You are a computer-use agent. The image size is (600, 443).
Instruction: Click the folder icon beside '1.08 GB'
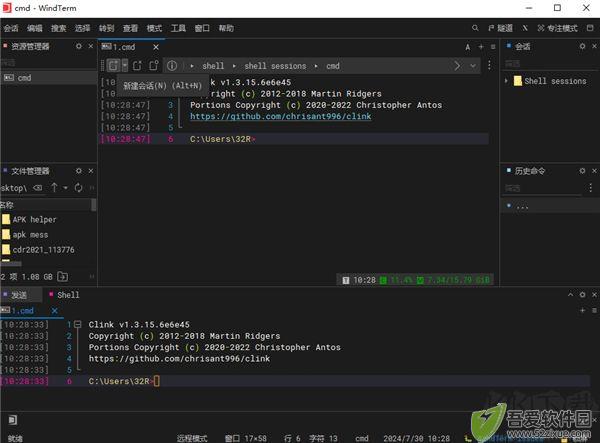click(x=63, y=277)
